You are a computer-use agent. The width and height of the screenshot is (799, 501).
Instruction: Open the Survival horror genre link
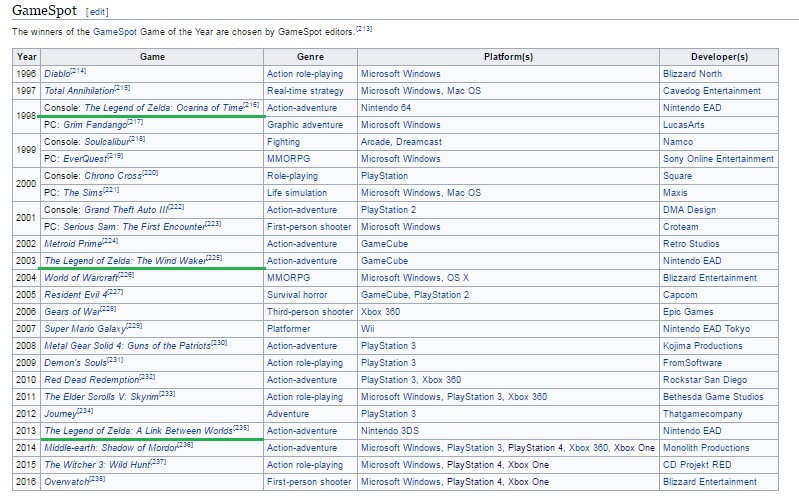[298, 295]
